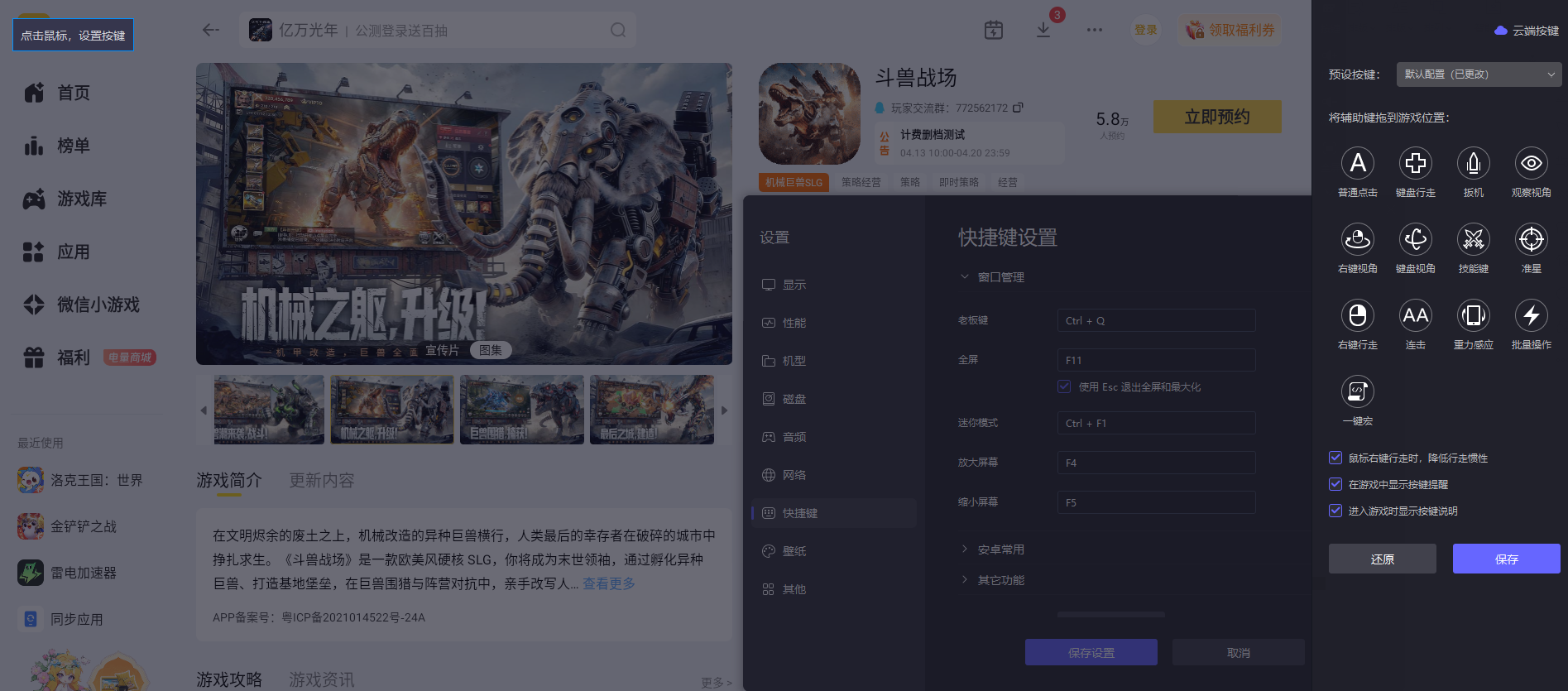Open 性能 settings category

pos(834,323)
